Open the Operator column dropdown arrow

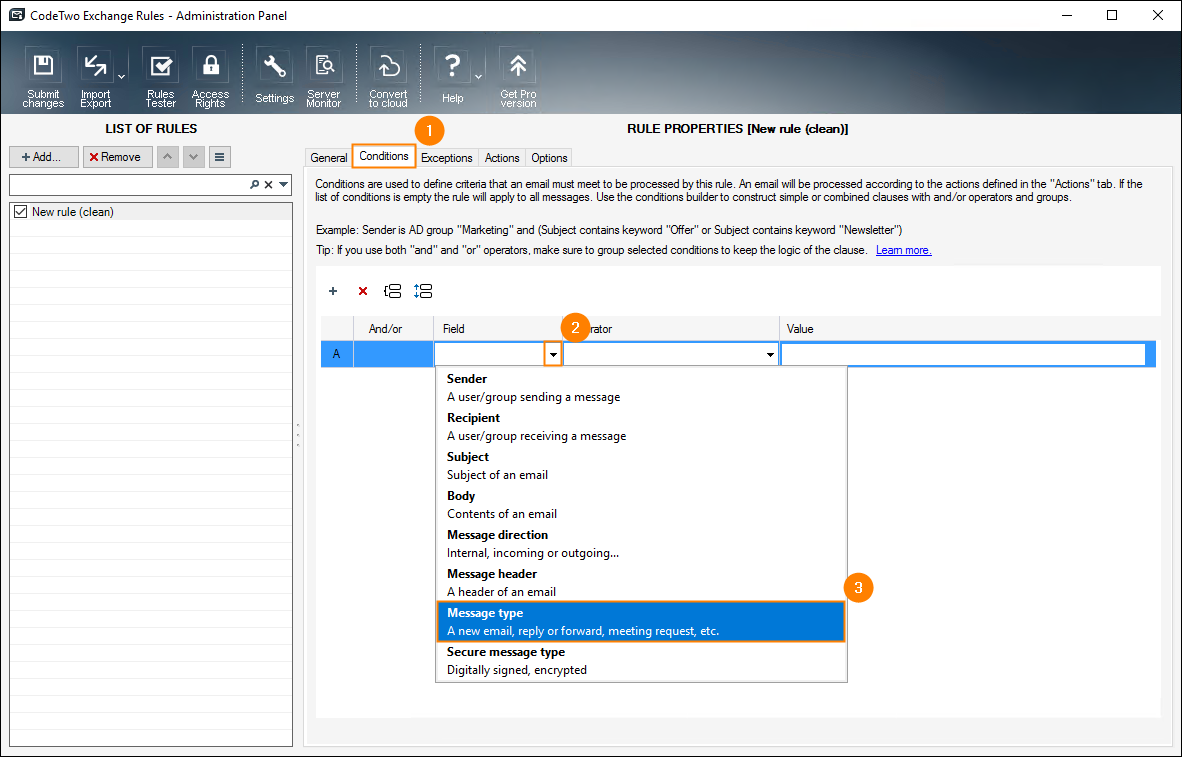click(770, 354)
